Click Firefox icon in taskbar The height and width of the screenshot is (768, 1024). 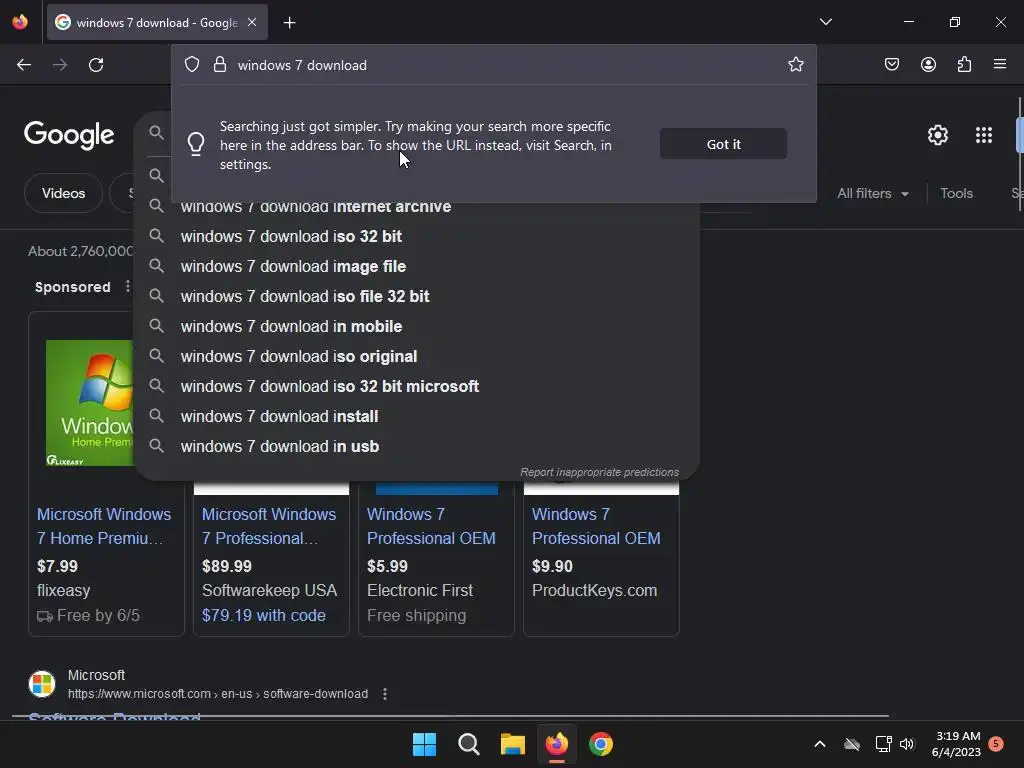coord(556,744)
